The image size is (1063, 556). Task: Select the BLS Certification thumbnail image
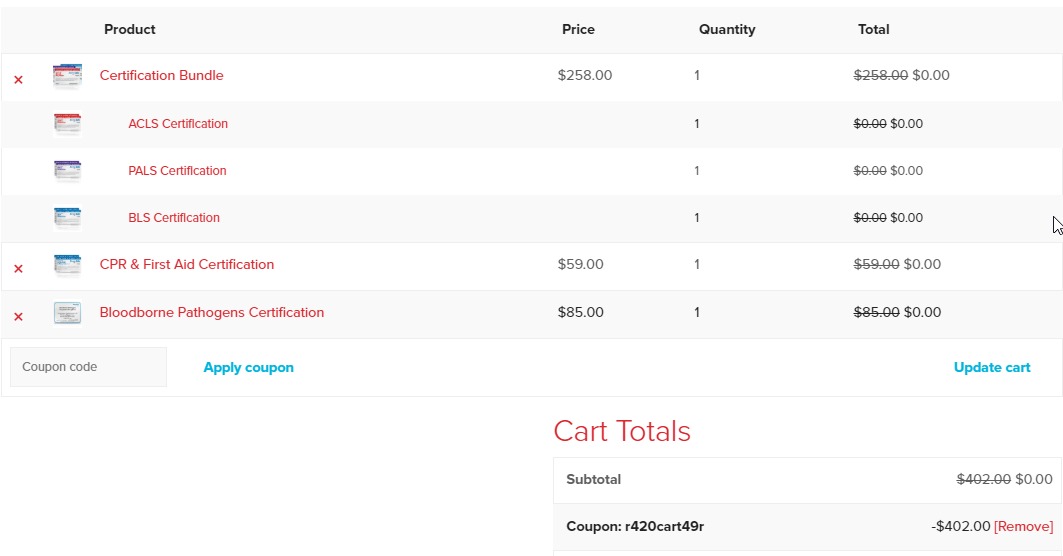pyautogui.click(x=67, y=218)
